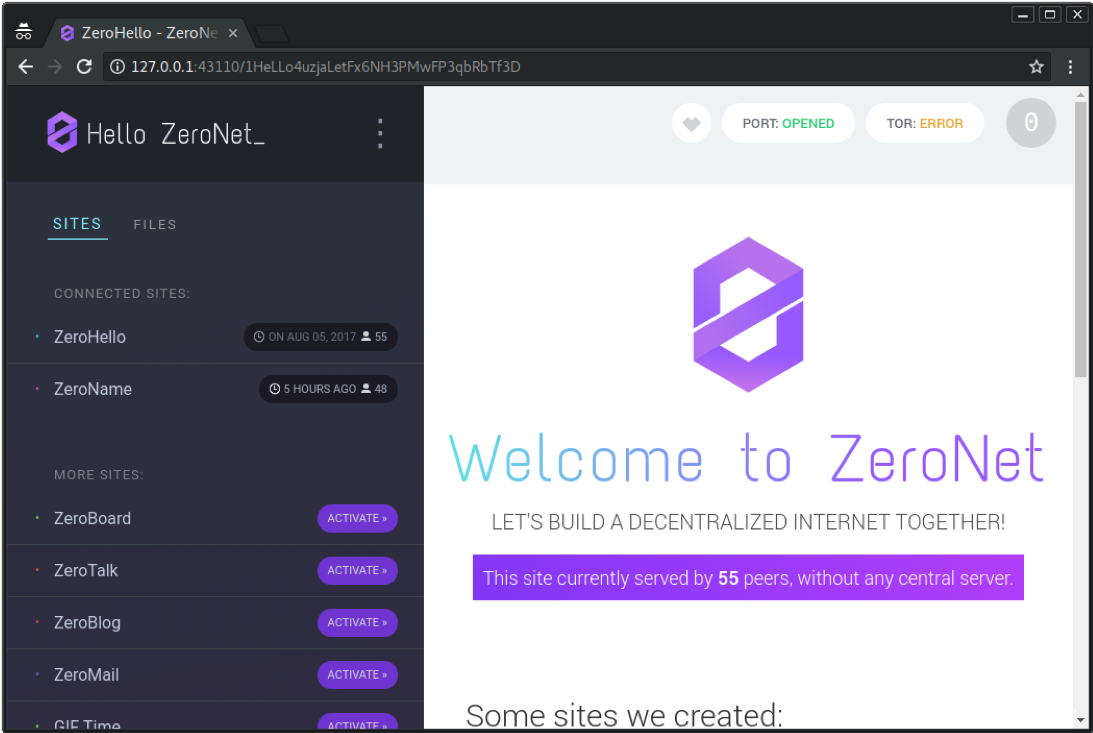Switch to the FILES tab
Viewport: 1093px width, 733px height.
point(155,224)
